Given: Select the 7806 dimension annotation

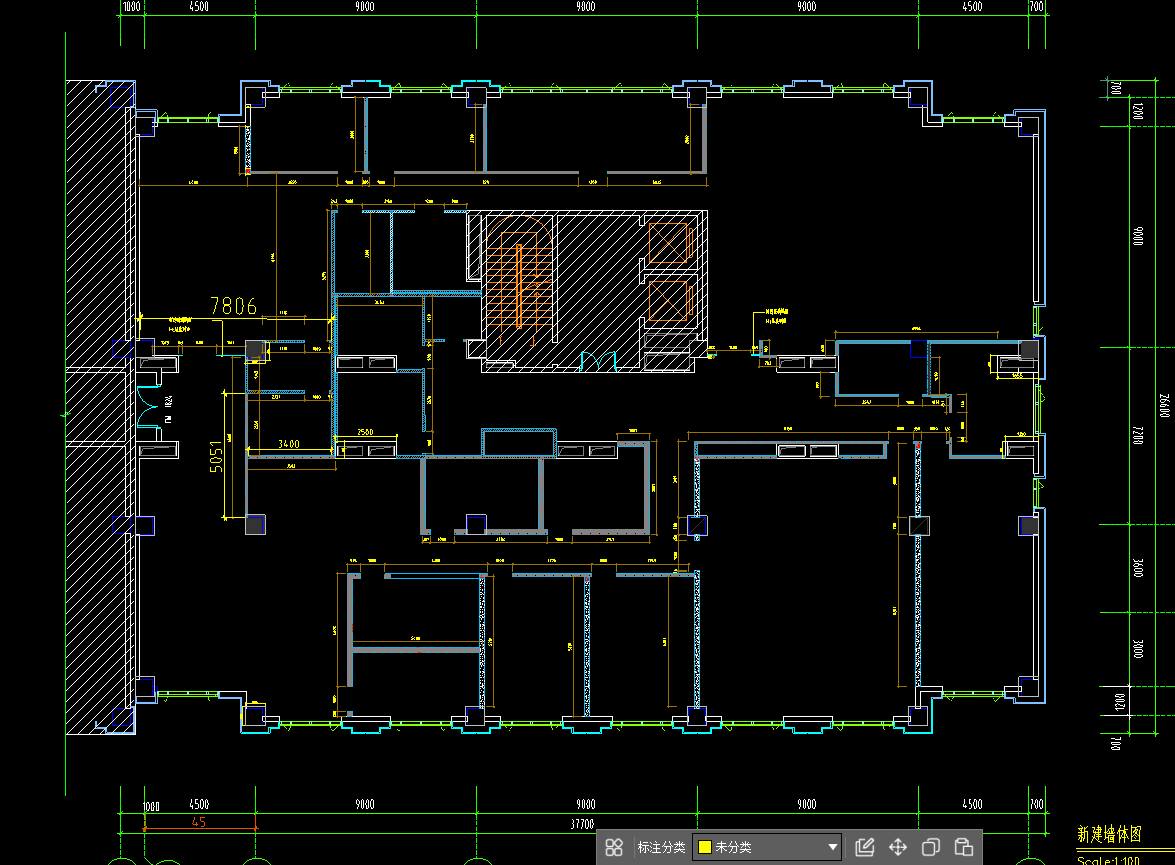Looking at the screenshot, I should click(x=233, y=306).
